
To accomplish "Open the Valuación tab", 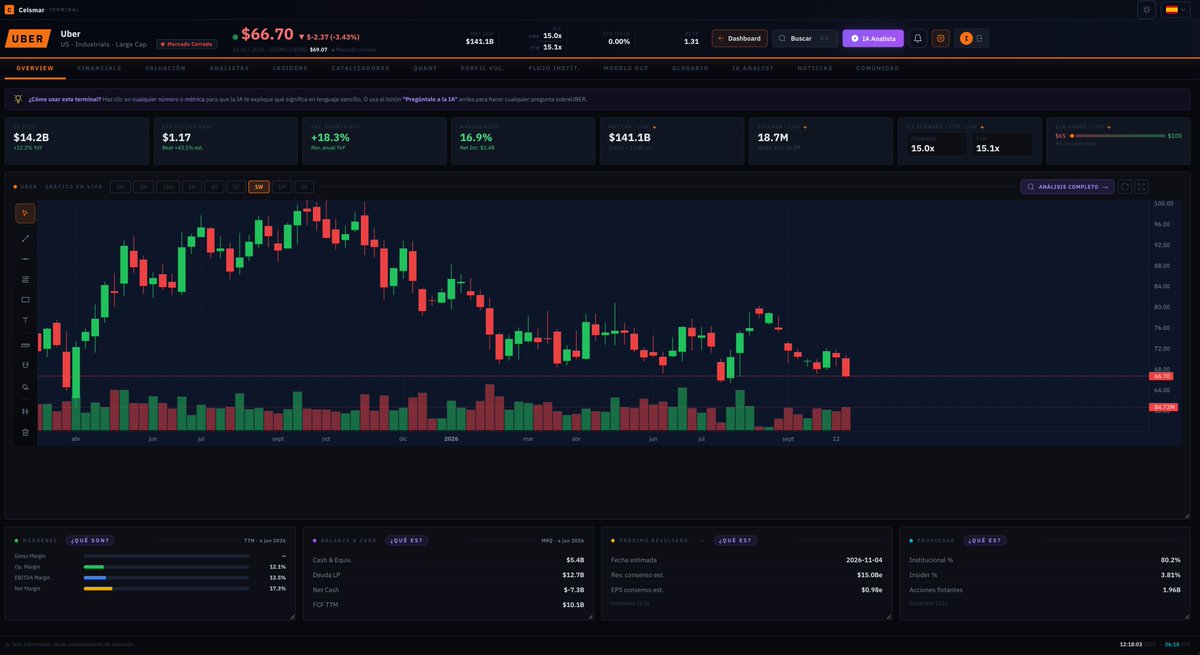I will (x=166, y=68).
